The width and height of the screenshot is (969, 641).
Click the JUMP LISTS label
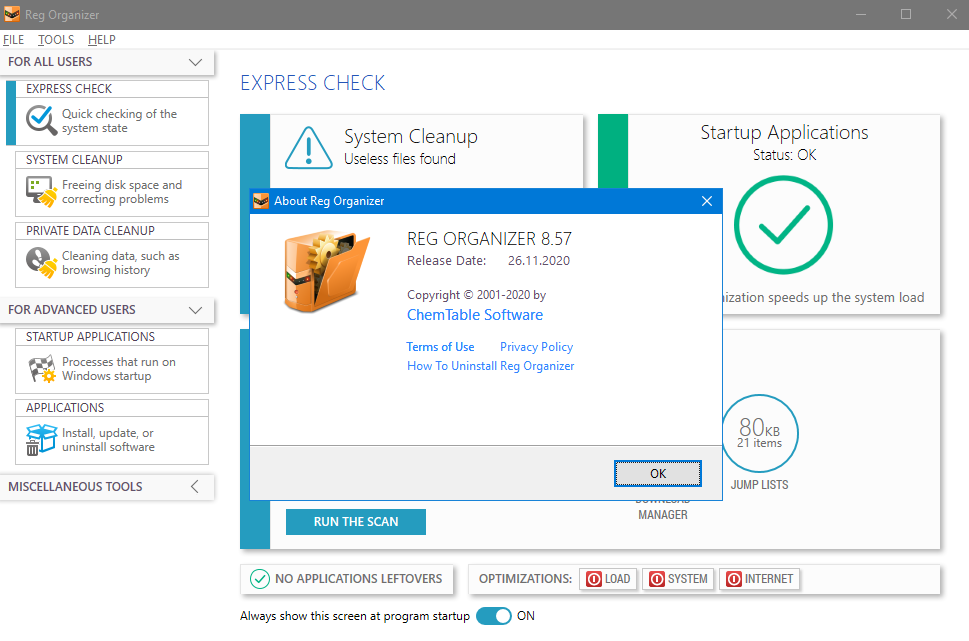pos(760,485)
